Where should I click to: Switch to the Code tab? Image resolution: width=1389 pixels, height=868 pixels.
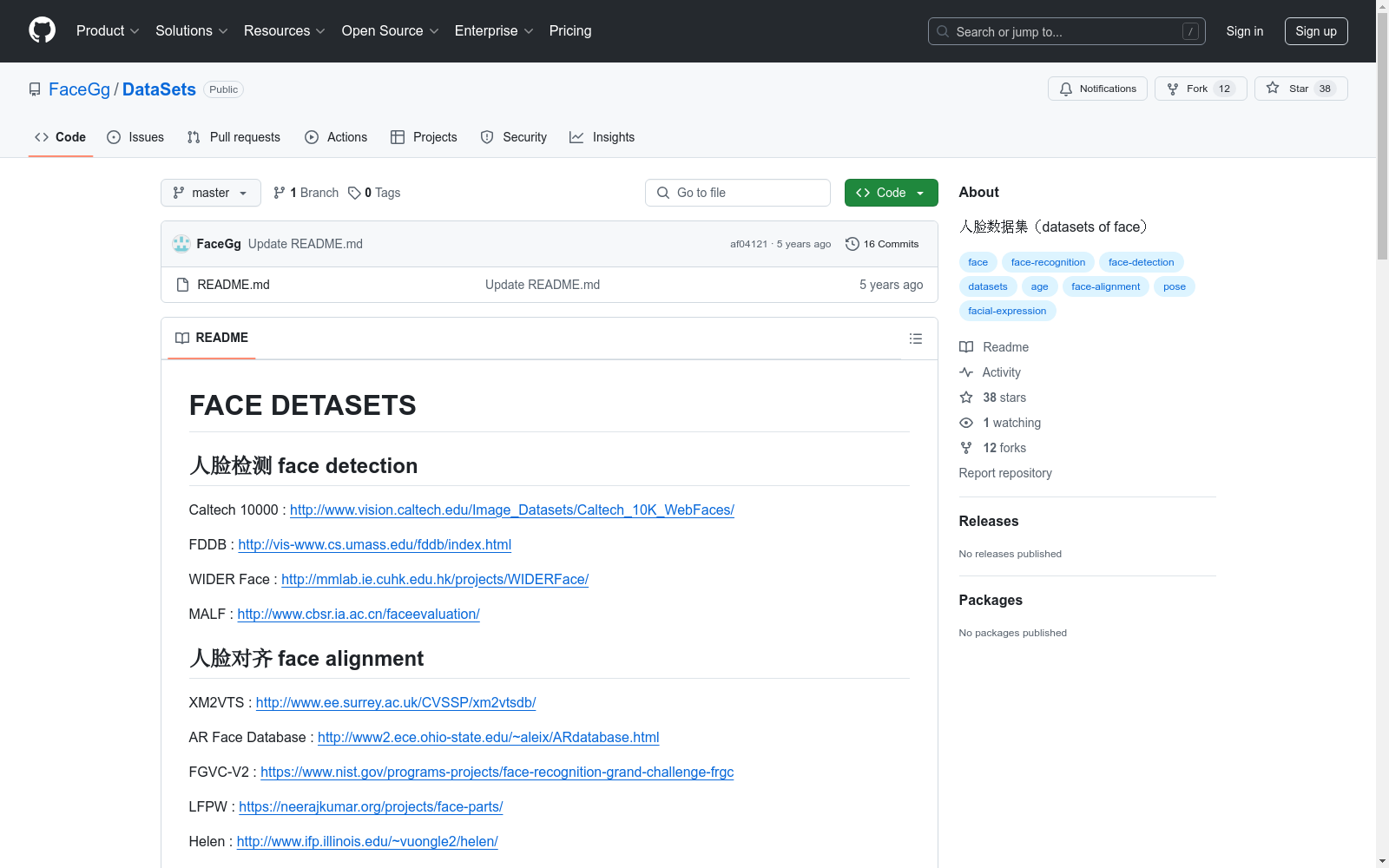click(x=61, y=137)
